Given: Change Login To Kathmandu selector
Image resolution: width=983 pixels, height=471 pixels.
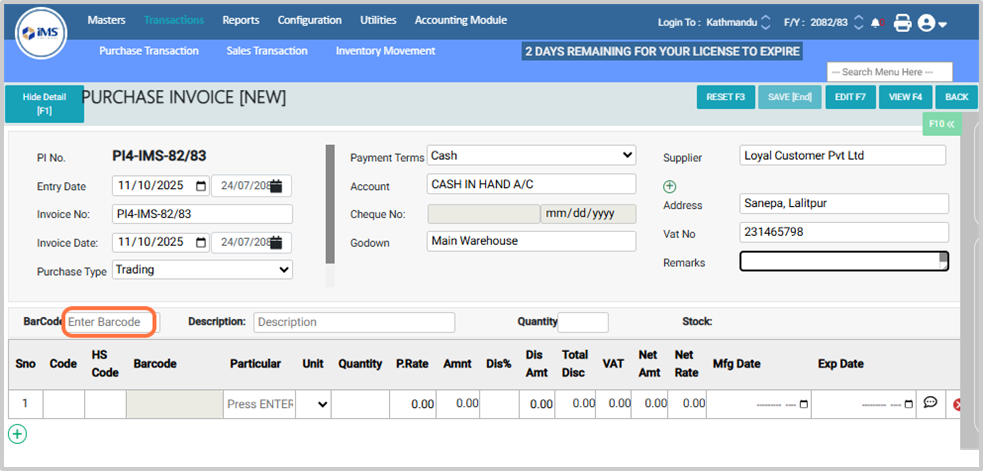Looking at the screenshot, I should (765, 22).
